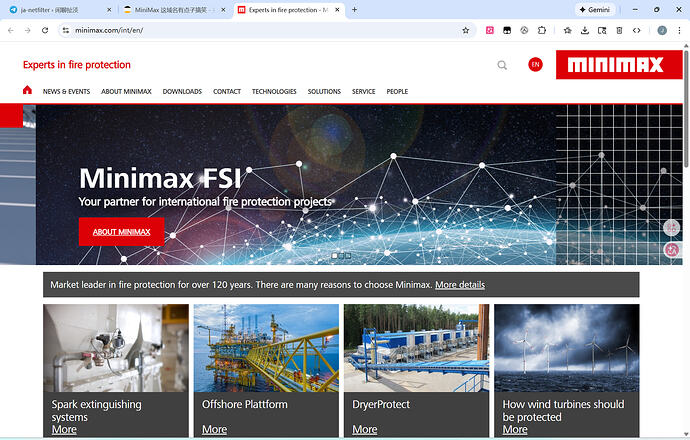View site information icon in address bar
The width and height of the screenshot is (690, 440).
pyautogui.click(x=66, y=30)
